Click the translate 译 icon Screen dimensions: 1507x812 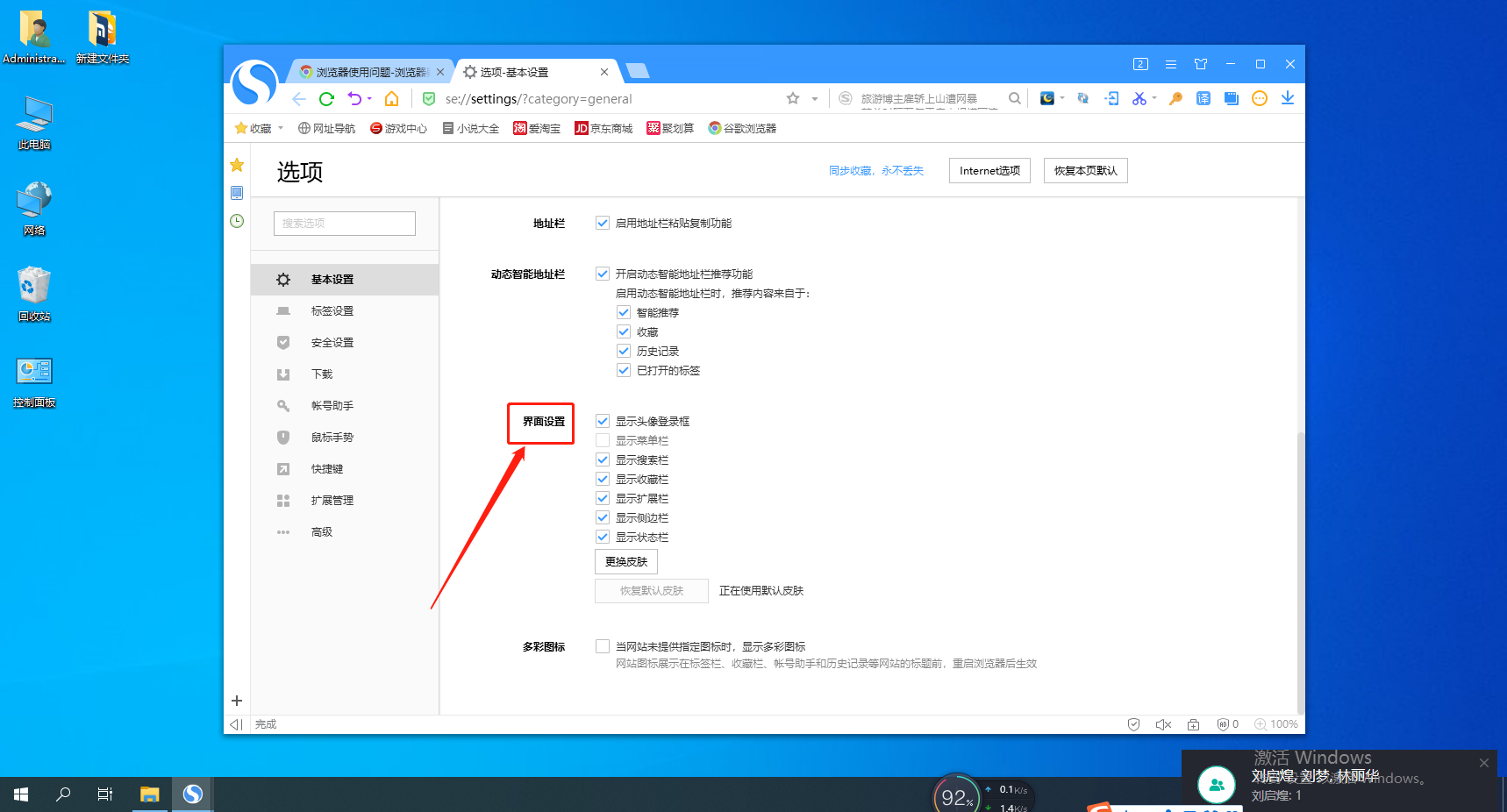click(1203, 98)
